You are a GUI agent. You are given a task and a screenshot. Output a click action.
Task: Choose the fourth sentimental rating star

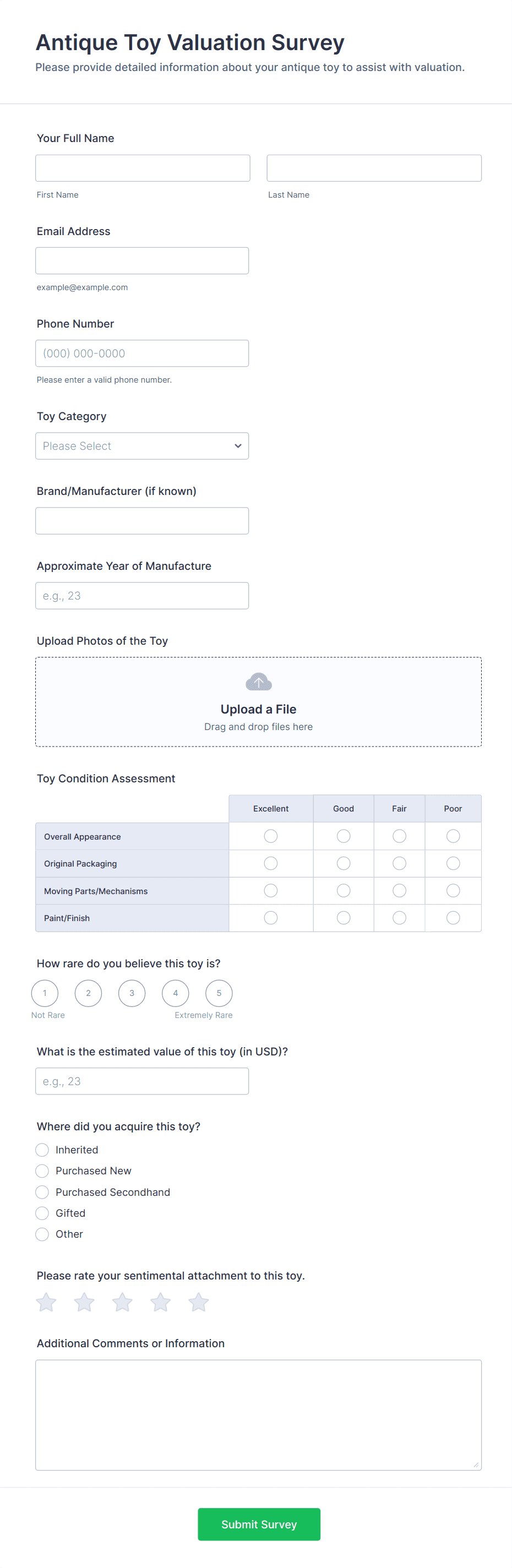pos(161,1302)
